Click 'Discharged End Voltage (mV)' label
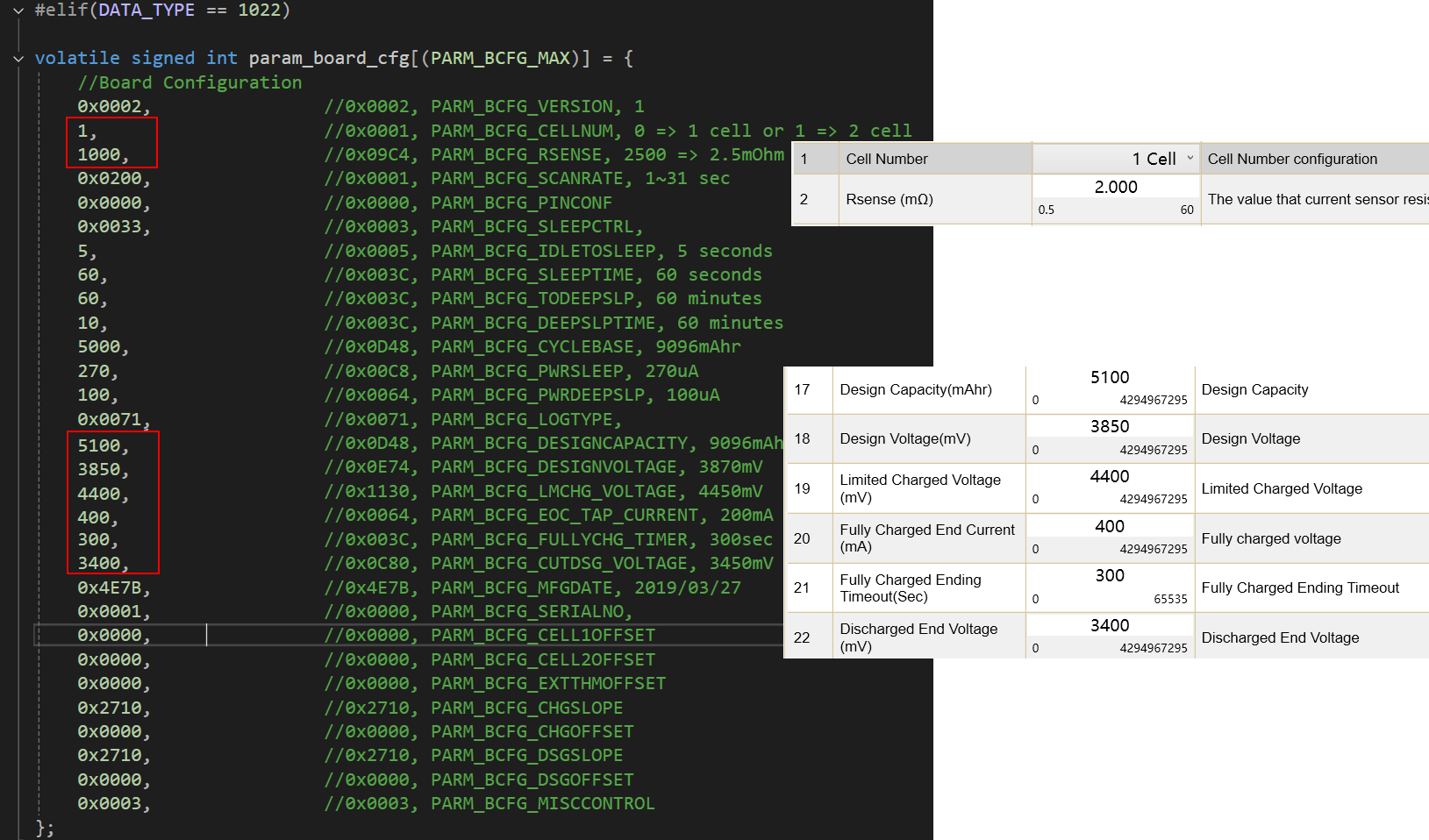 [918, 637]
